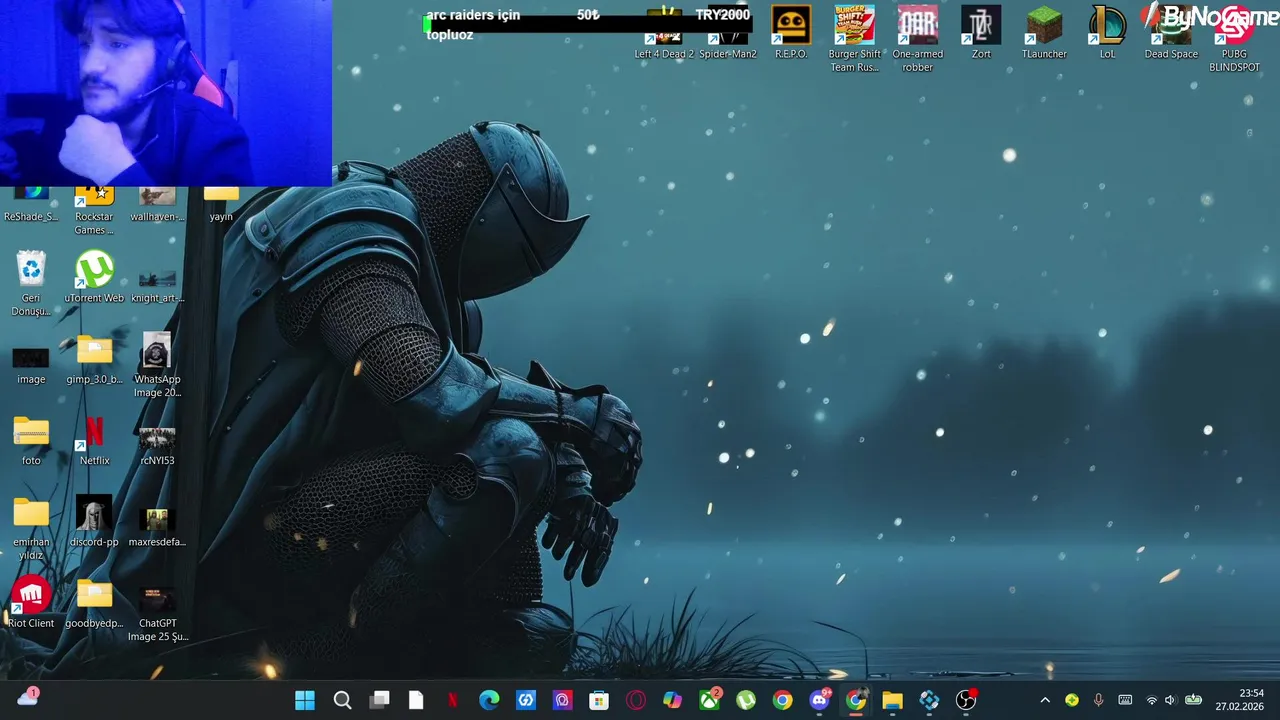
Task: Select the ReShade_S desktop icon
Action: tap(31, 204)
